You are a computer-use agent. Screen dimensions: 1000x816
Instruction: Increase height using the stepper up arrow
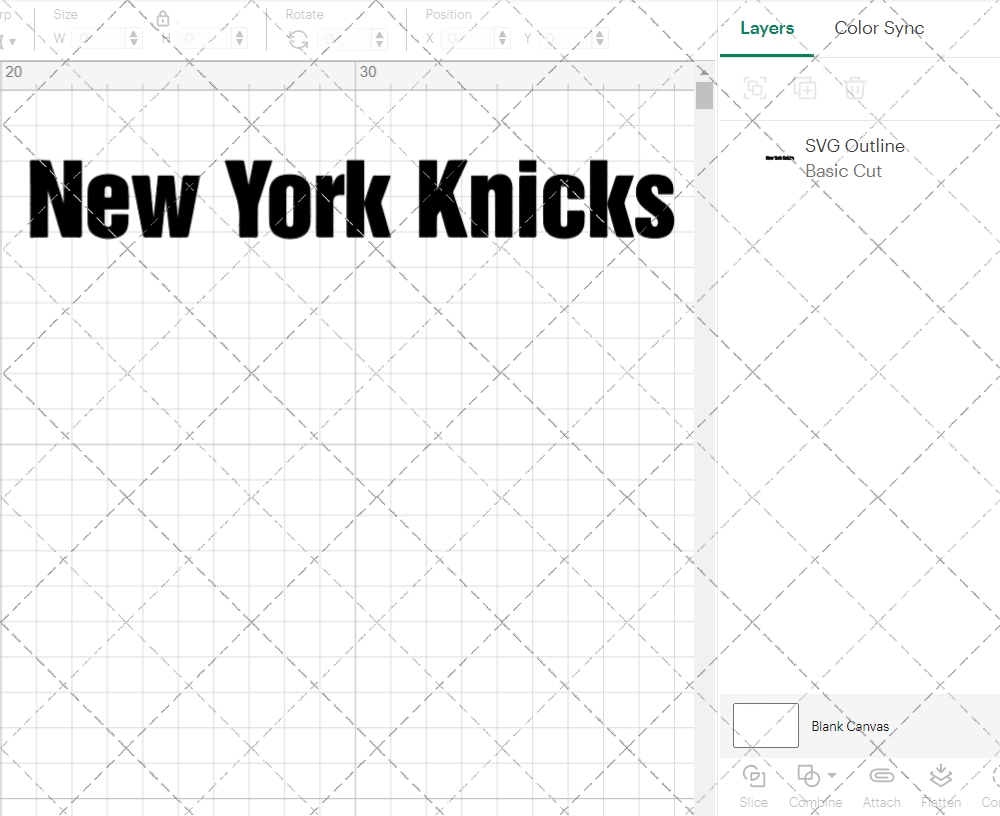[238, 33]
